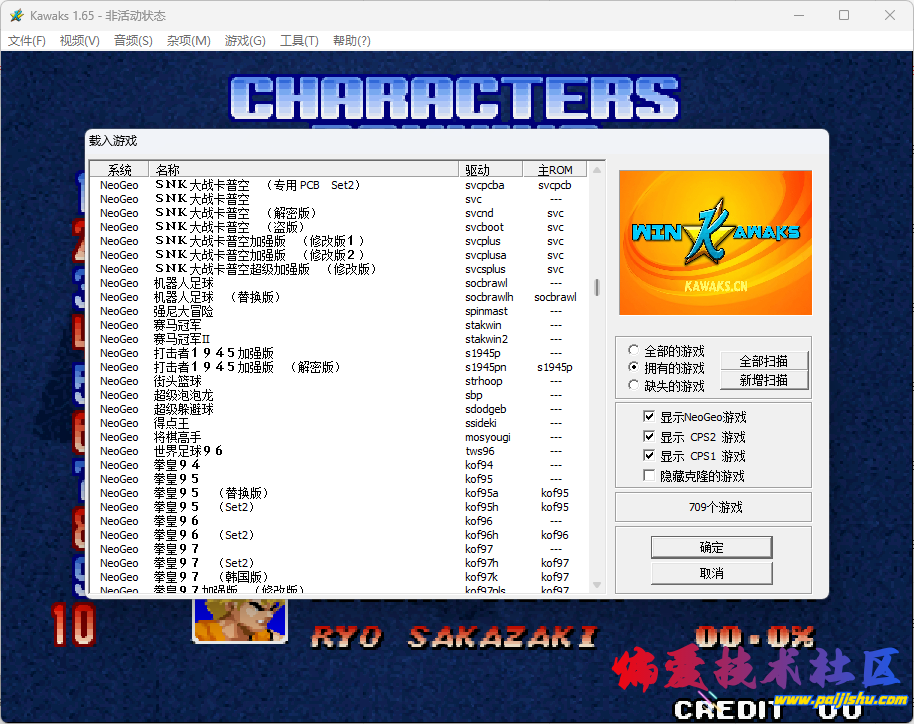Image resolution: width=914 pixels, height=724 pixels.
Task: Enable the 隐藏克隆的游戏 checkbox
Action: click(649, 475)
